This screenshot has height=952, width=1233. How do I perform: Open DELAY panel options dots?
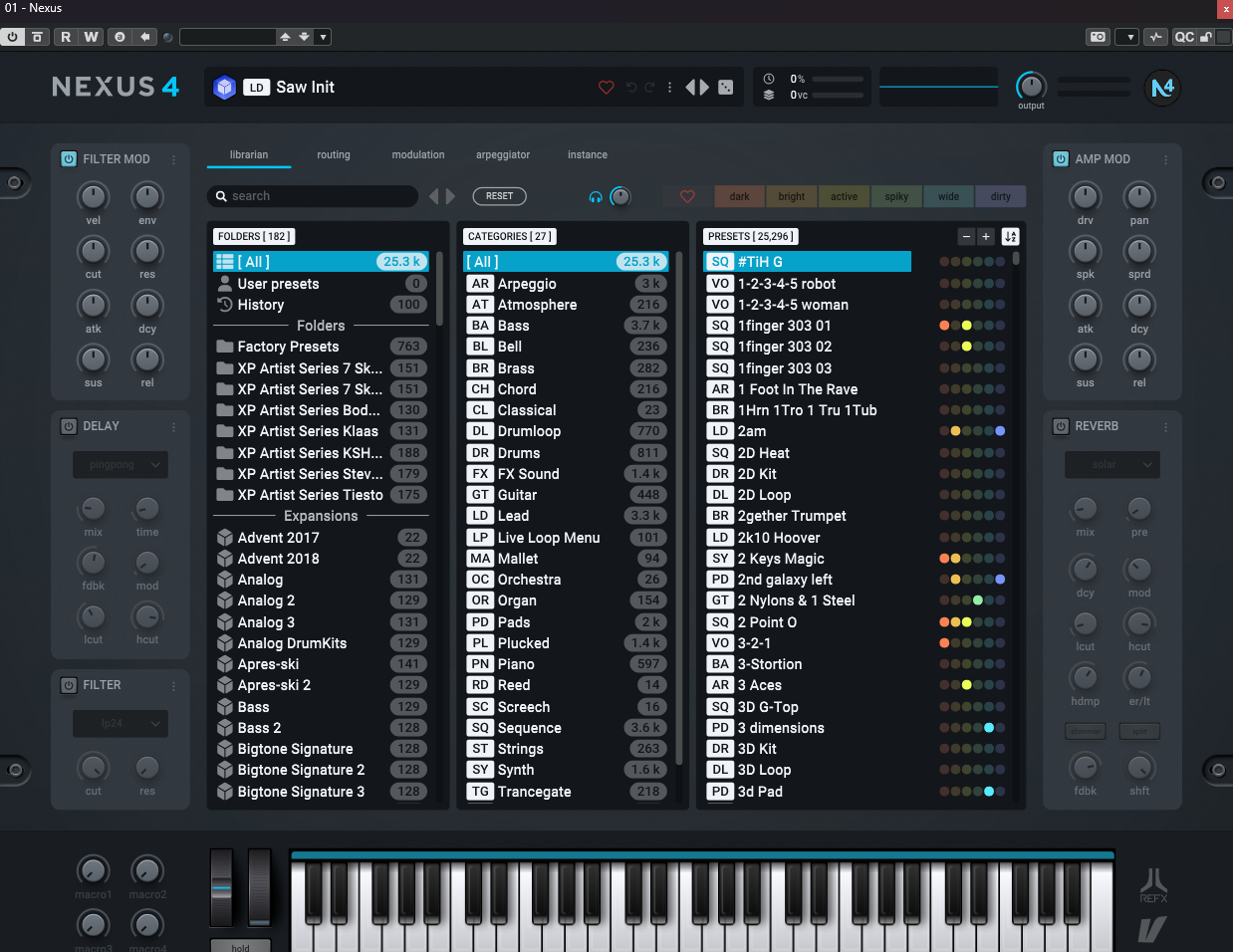(x=173, y=426)
